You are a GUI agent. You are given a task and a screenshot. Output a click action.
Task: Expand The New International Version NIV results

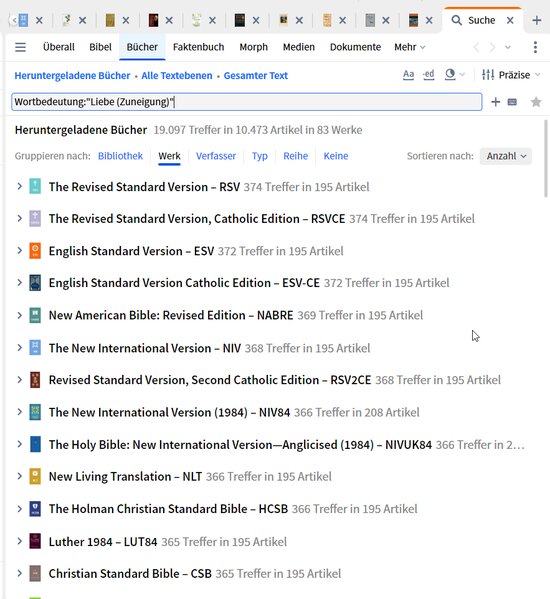[x=19, y=348]
